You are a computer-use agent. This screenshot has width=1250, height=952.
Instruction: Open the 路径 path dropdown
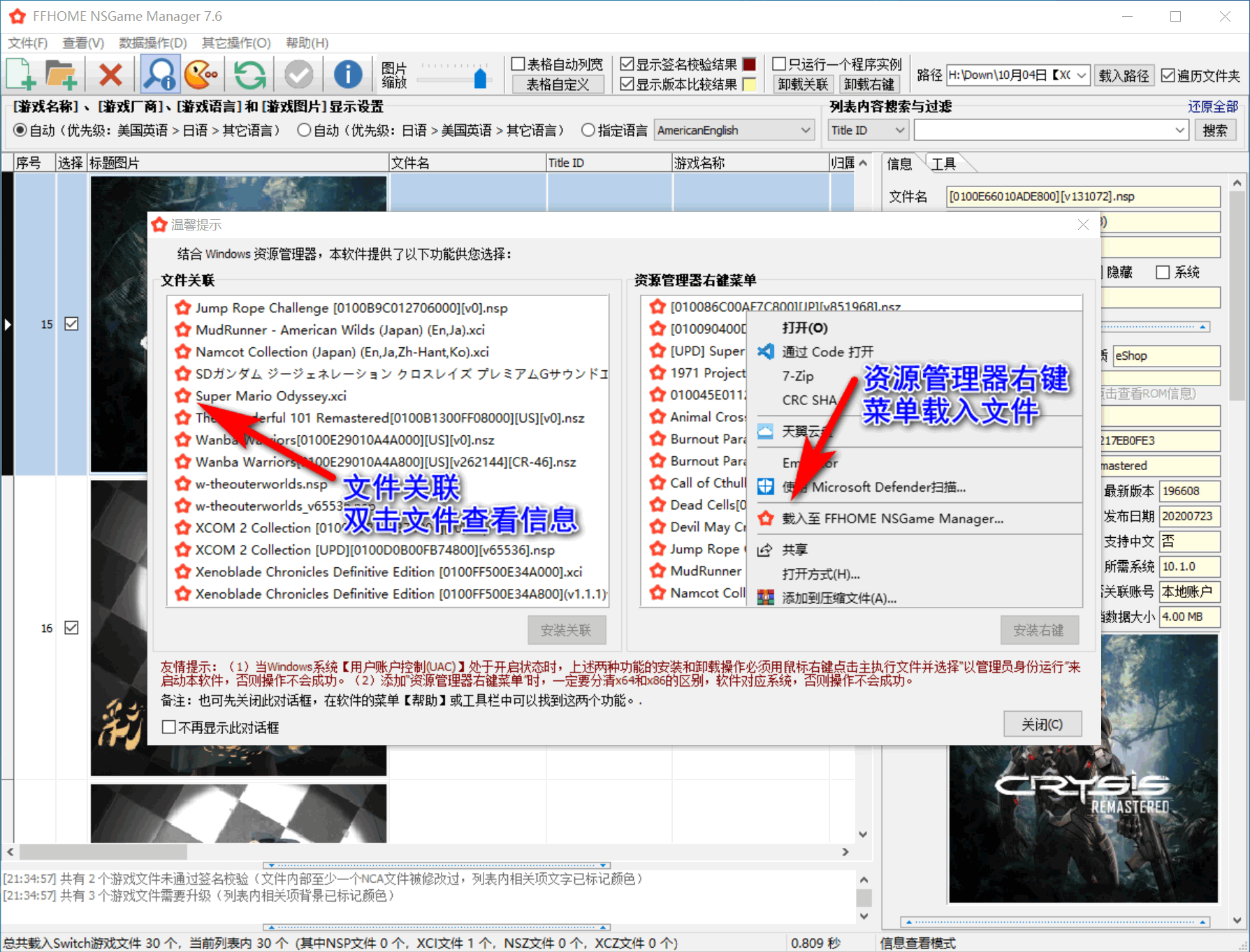(x=1082, y=75)
